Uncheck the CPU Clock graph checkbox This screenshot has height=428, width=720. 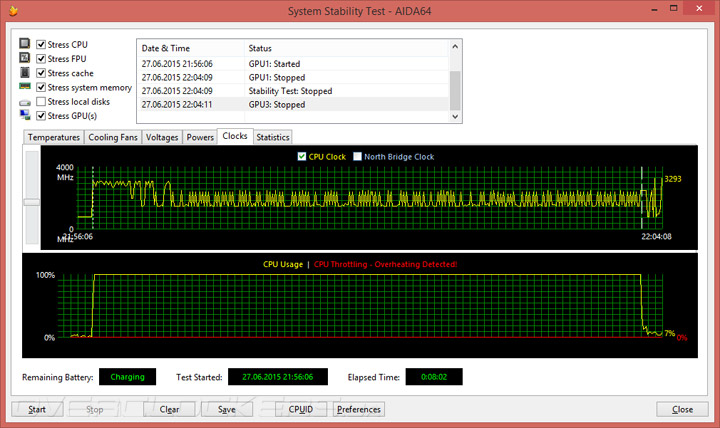click(x=302, y=157)
